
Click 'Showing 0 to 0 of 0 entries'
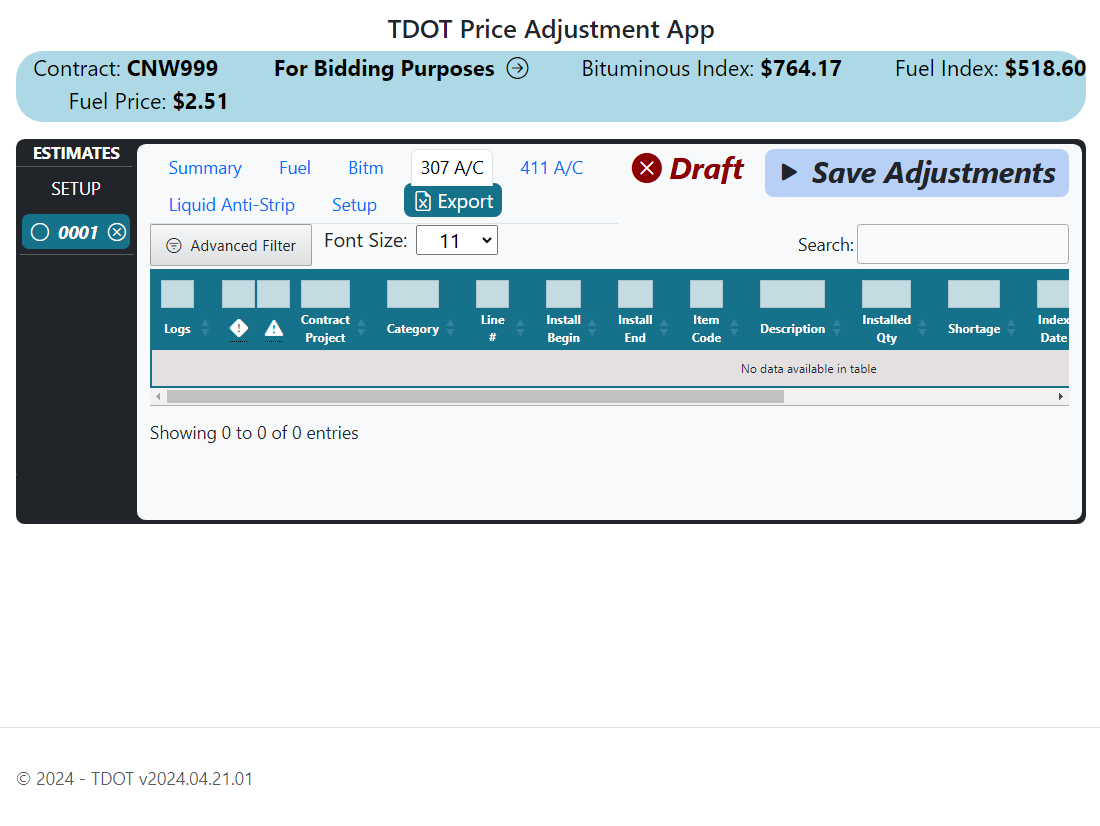(254, 433)
